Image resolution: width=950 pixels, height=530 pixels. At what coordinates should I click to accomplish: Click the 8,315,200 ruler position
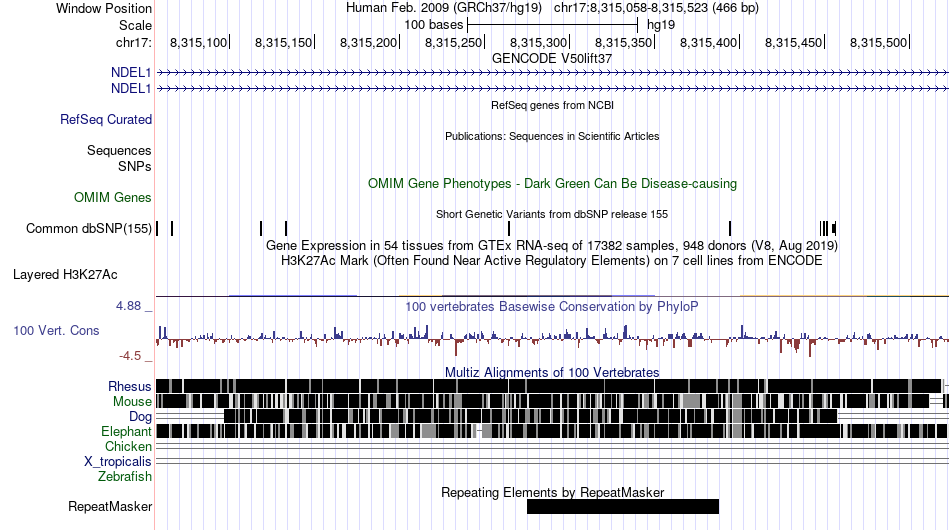(x=368, y=42)
